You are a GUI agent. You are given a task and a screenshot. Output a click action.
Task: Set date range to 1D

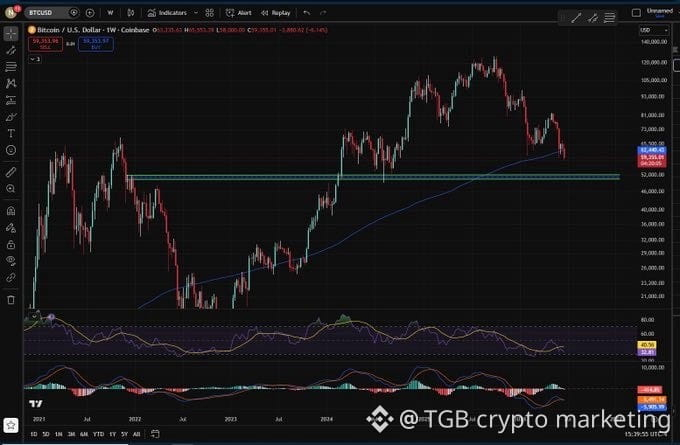pyautogui.click(x=34, y=434)
